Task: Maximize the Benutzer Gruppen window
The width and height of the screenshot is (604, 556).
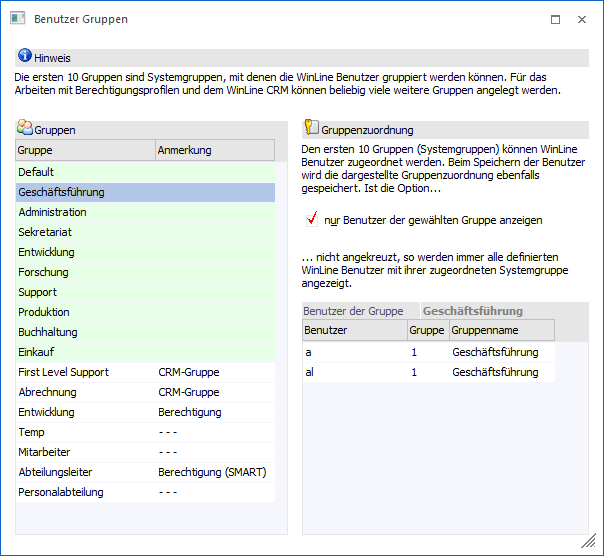Action: point(555,19)
